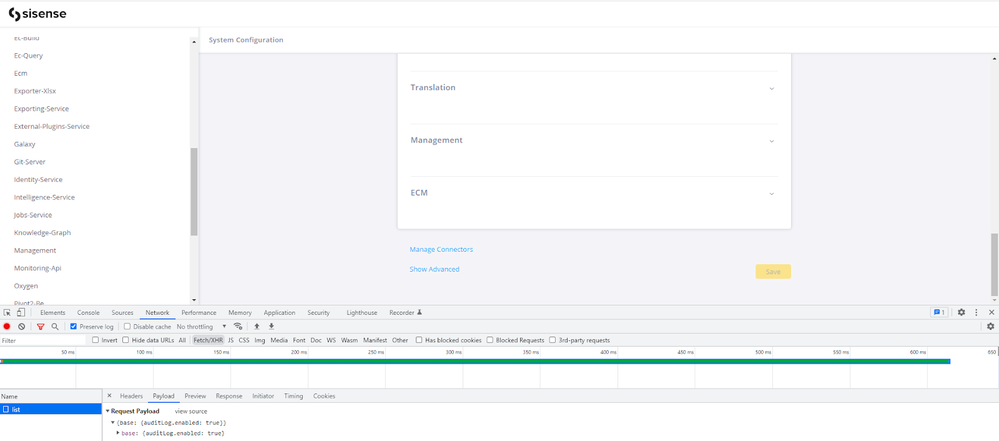
Task: Click the Manage Connectors link
Action: (x=441, y=249)
